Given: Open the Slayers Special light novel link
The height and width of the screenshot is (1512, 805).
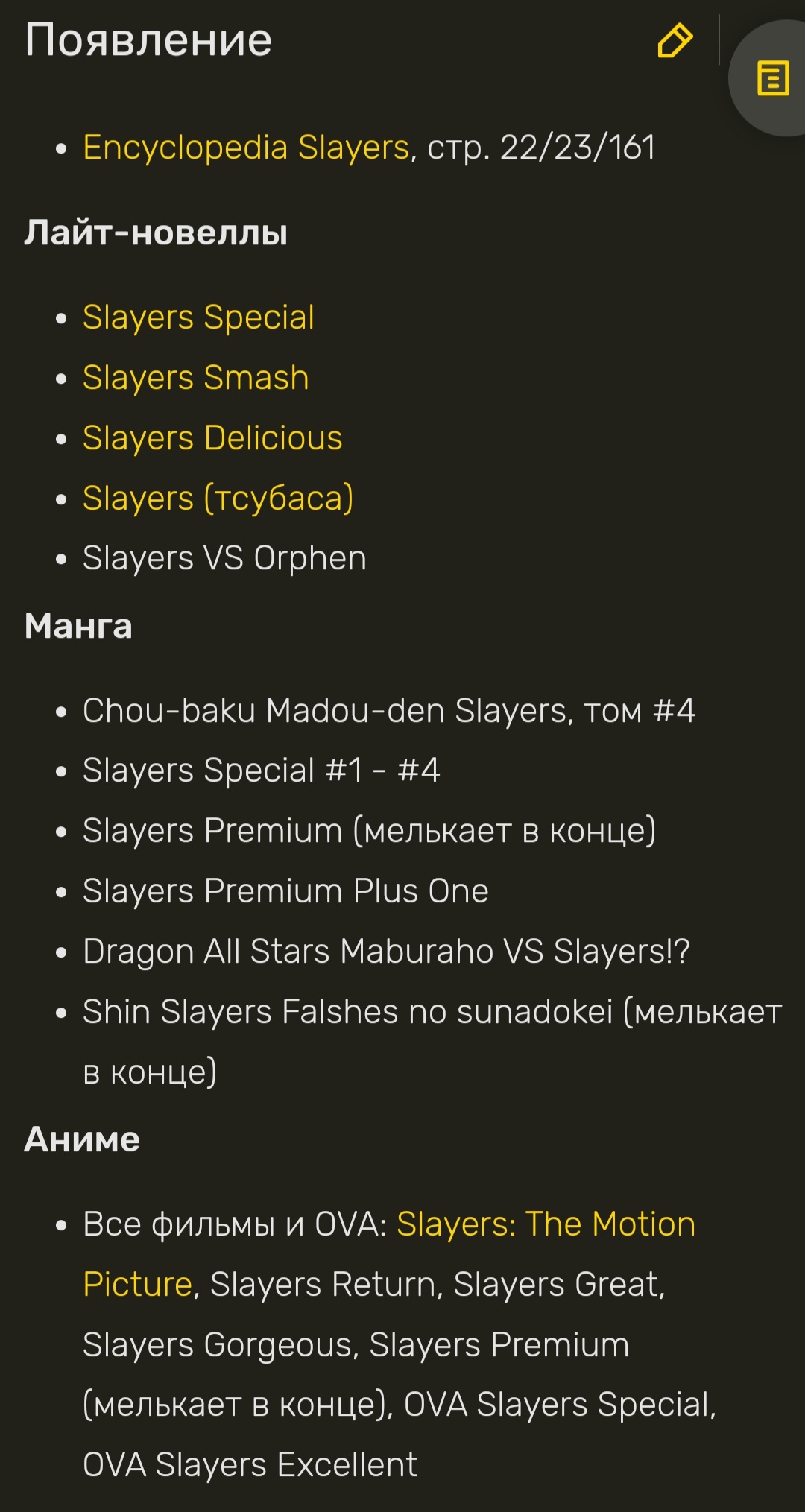Looking at the screenshot, I should coord(198,317).
